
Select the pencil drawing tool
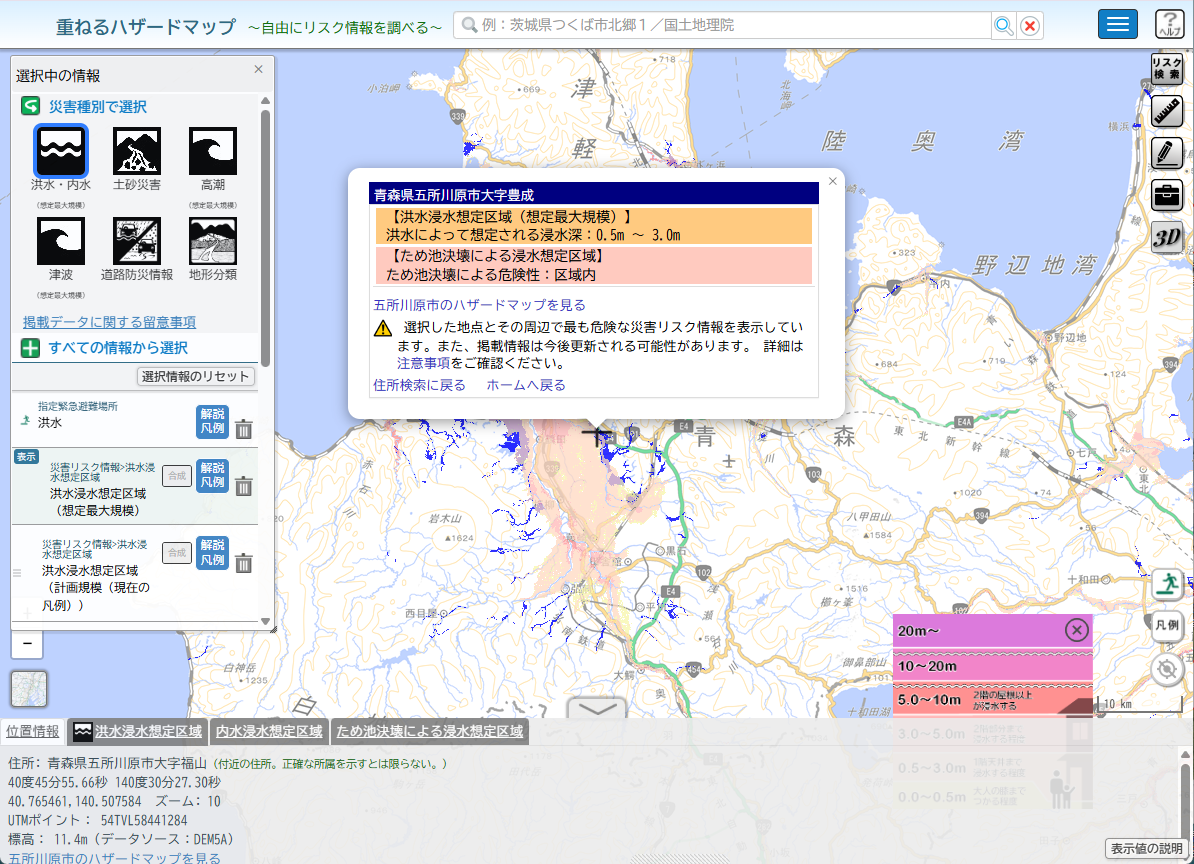point(1166,153)
